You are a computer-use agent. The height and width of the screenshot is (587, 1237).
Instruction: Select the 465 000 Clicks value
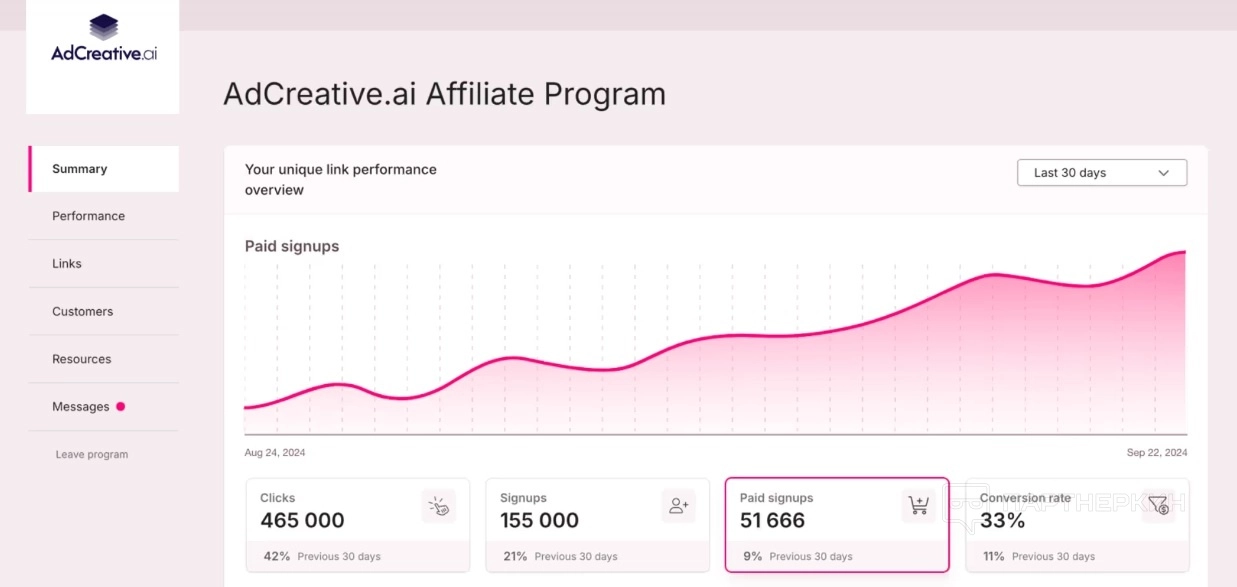pos(302,520)
